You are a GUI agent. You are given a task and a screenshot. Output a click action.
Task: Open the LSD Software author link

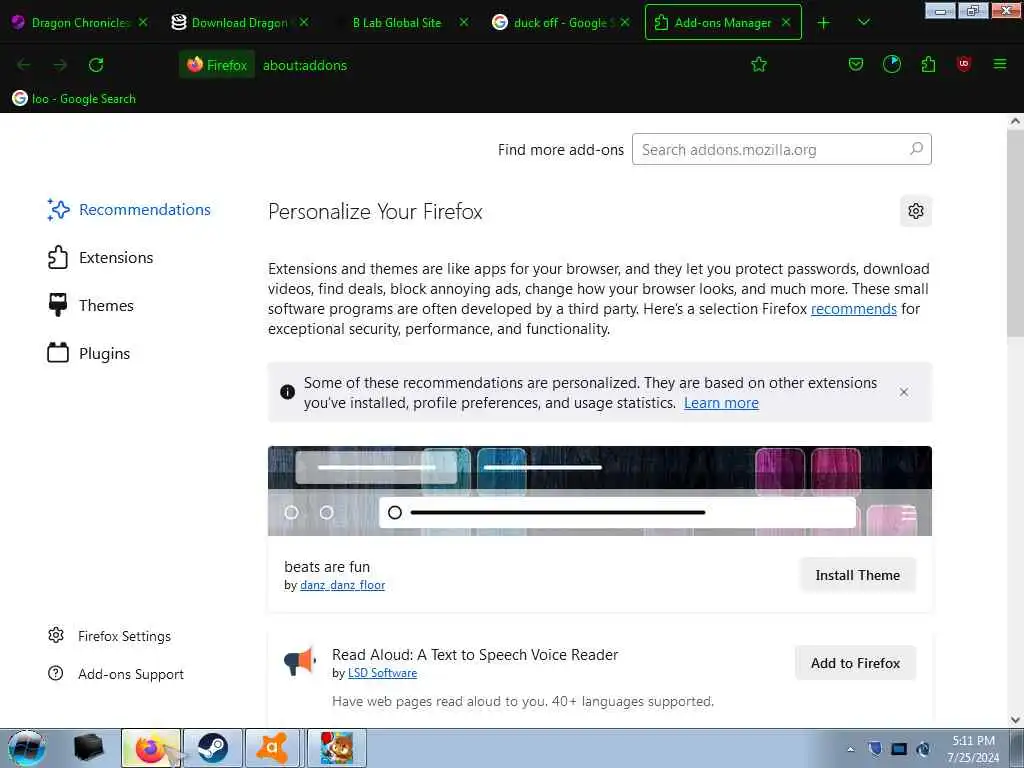coord(382,673)
